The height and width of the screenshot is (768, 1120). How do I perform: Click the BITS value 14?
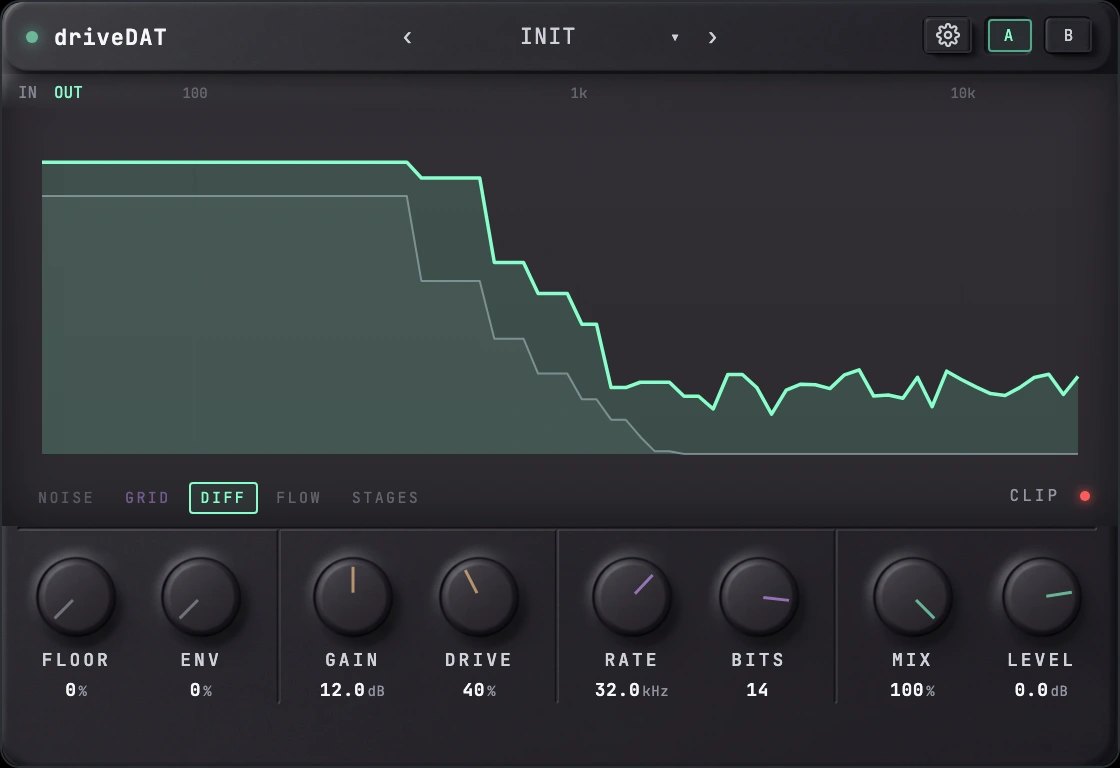click(757, 690)
